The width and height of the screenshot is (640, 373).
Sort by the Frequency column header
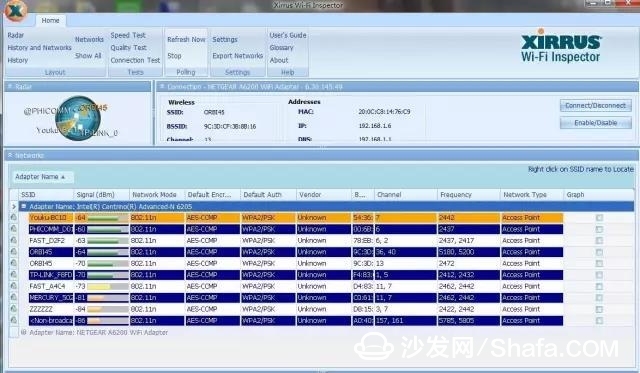(x=469, y=195)
